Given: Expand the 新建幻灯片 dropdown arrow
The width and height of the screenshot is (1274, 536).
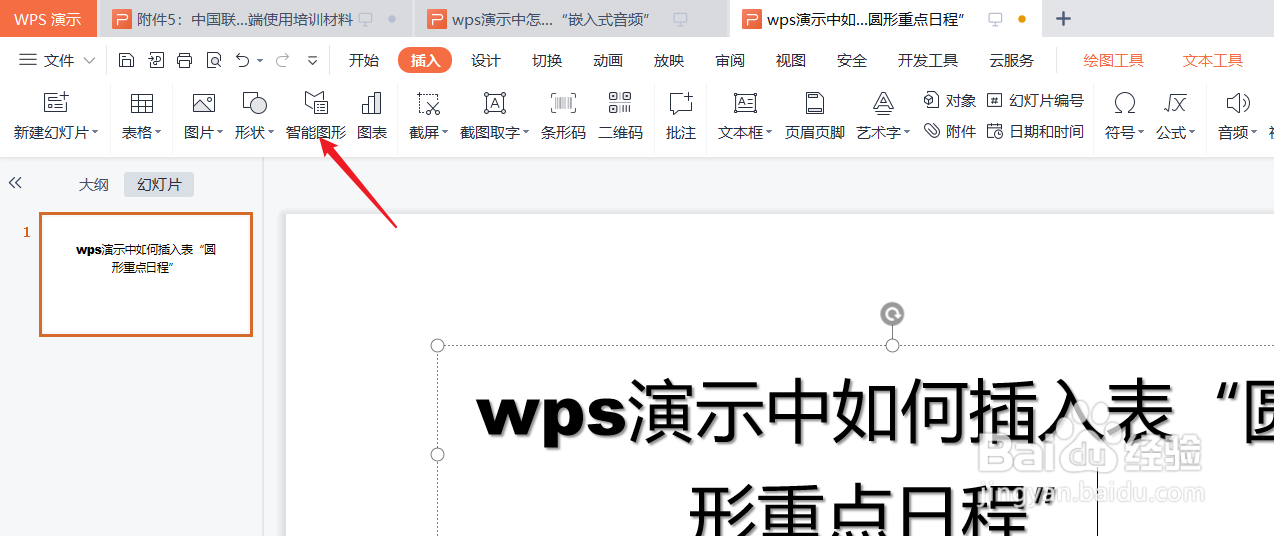Looking at the screenshot, I should 95,132.
